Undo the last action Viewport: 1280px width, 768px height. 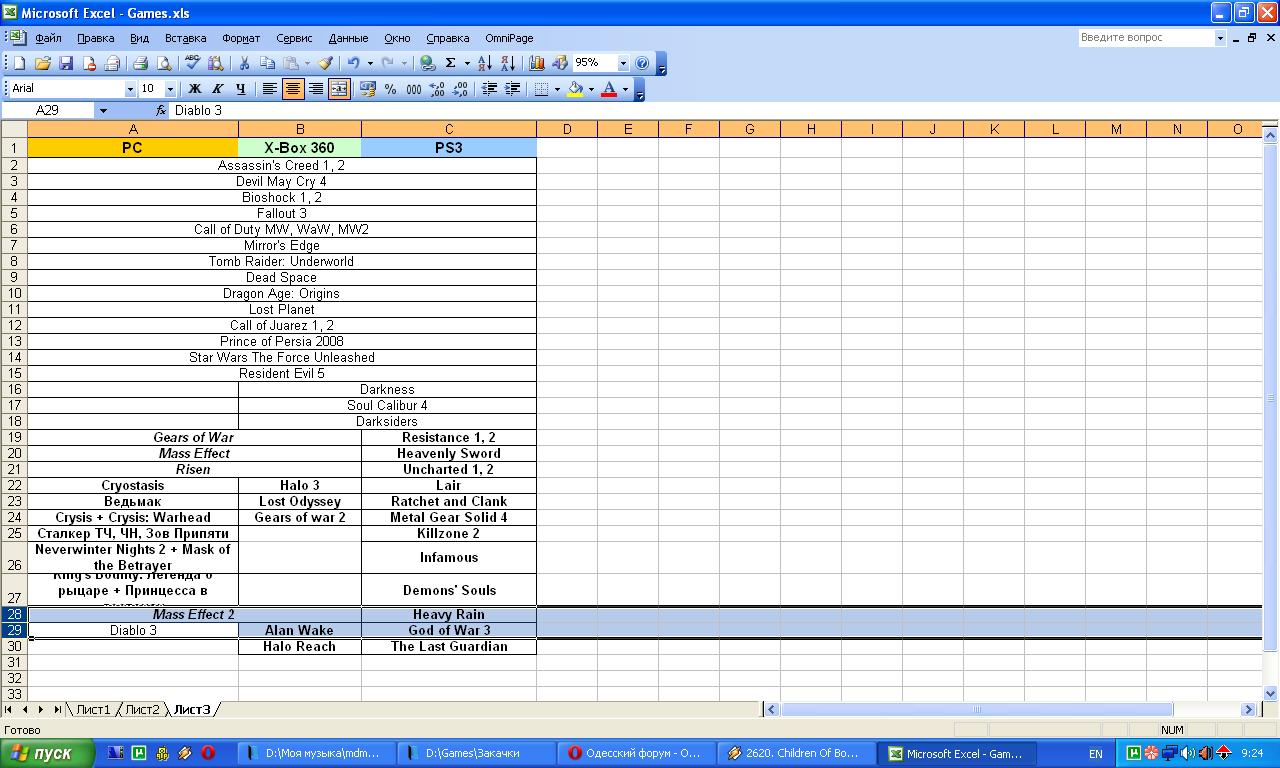pyautogui.click(x=353, y=63)
